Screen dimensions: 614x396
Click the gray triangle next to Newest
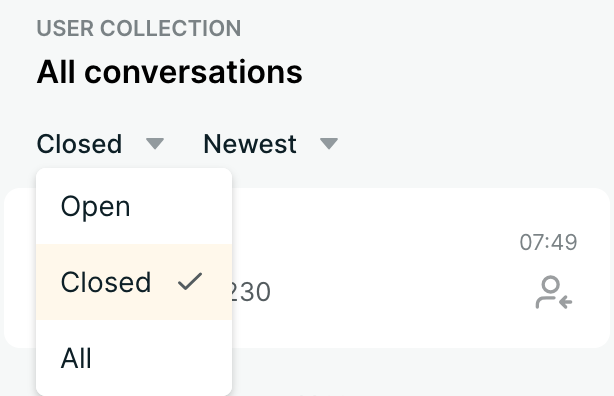329,143
